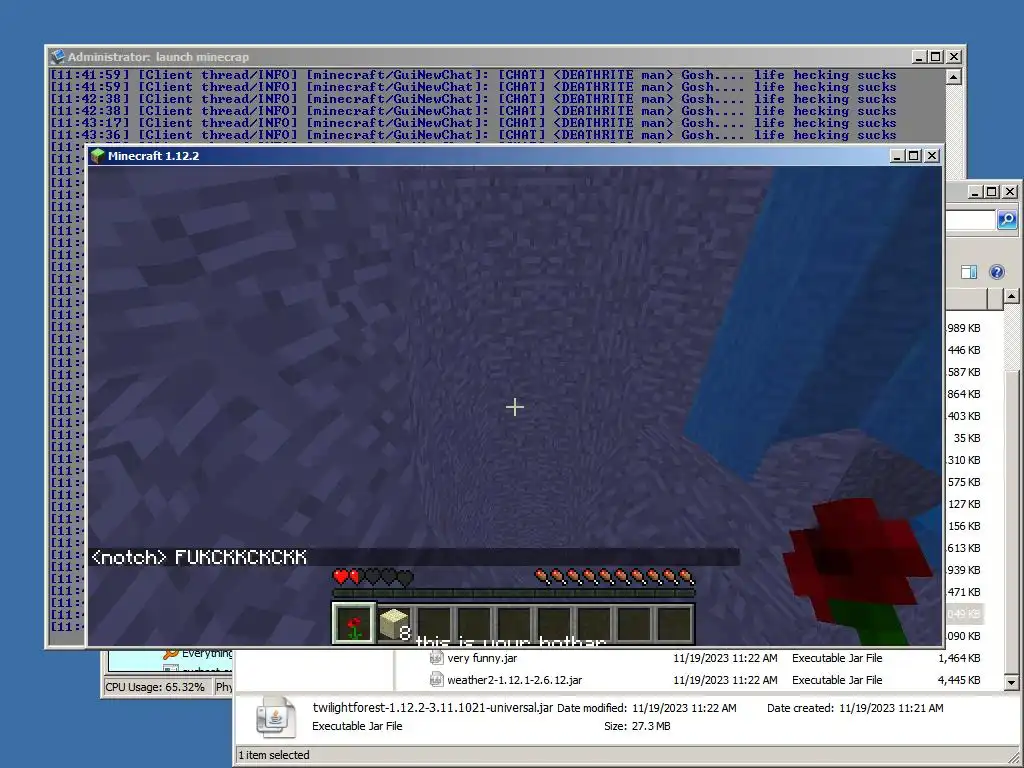Screen dimensions: 1024x768
Task: Click the Explorer search input field
Action: coord(970,220)
